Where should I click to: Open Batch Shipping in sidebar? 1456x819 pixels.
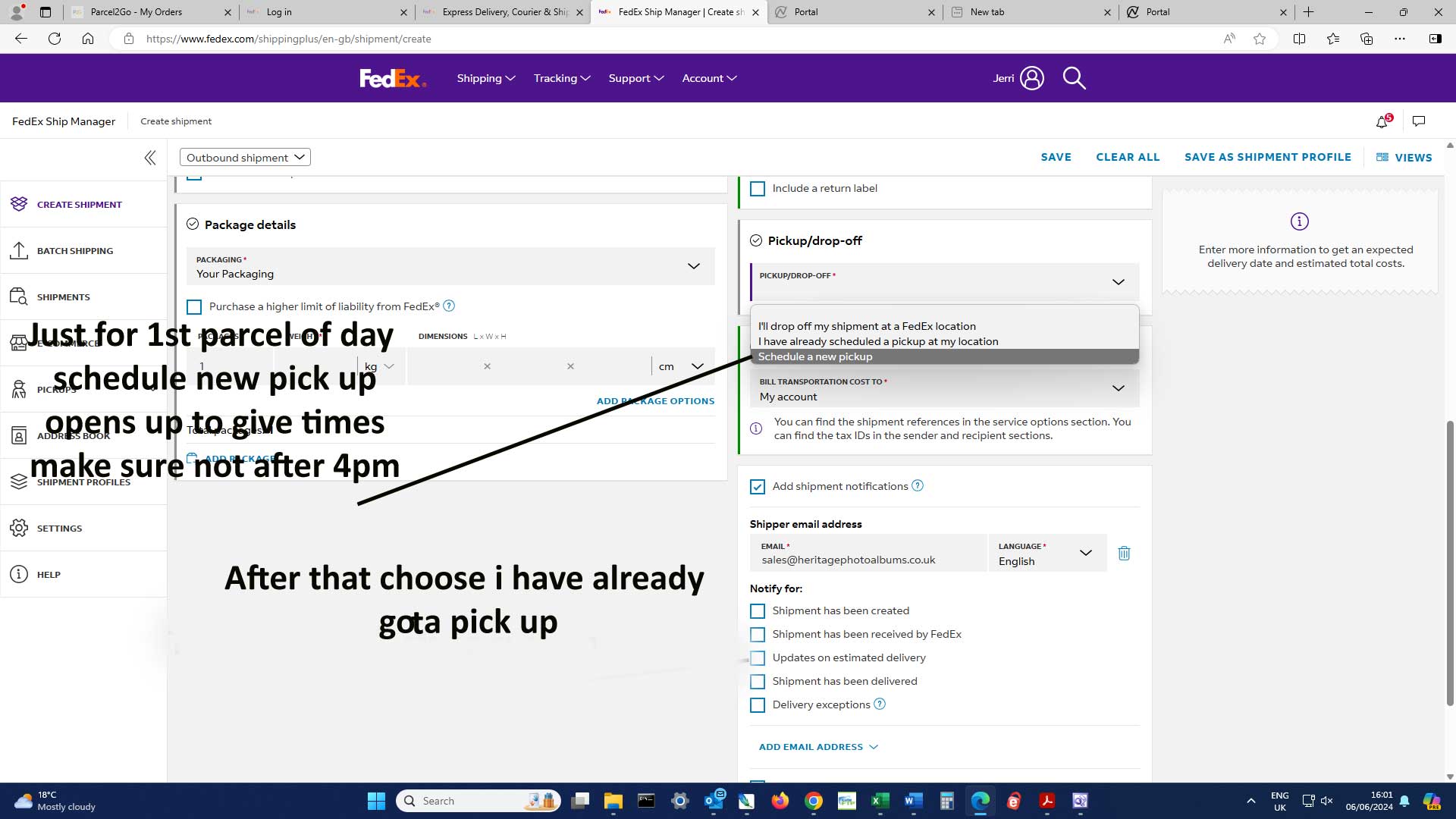tap(75, 251)
